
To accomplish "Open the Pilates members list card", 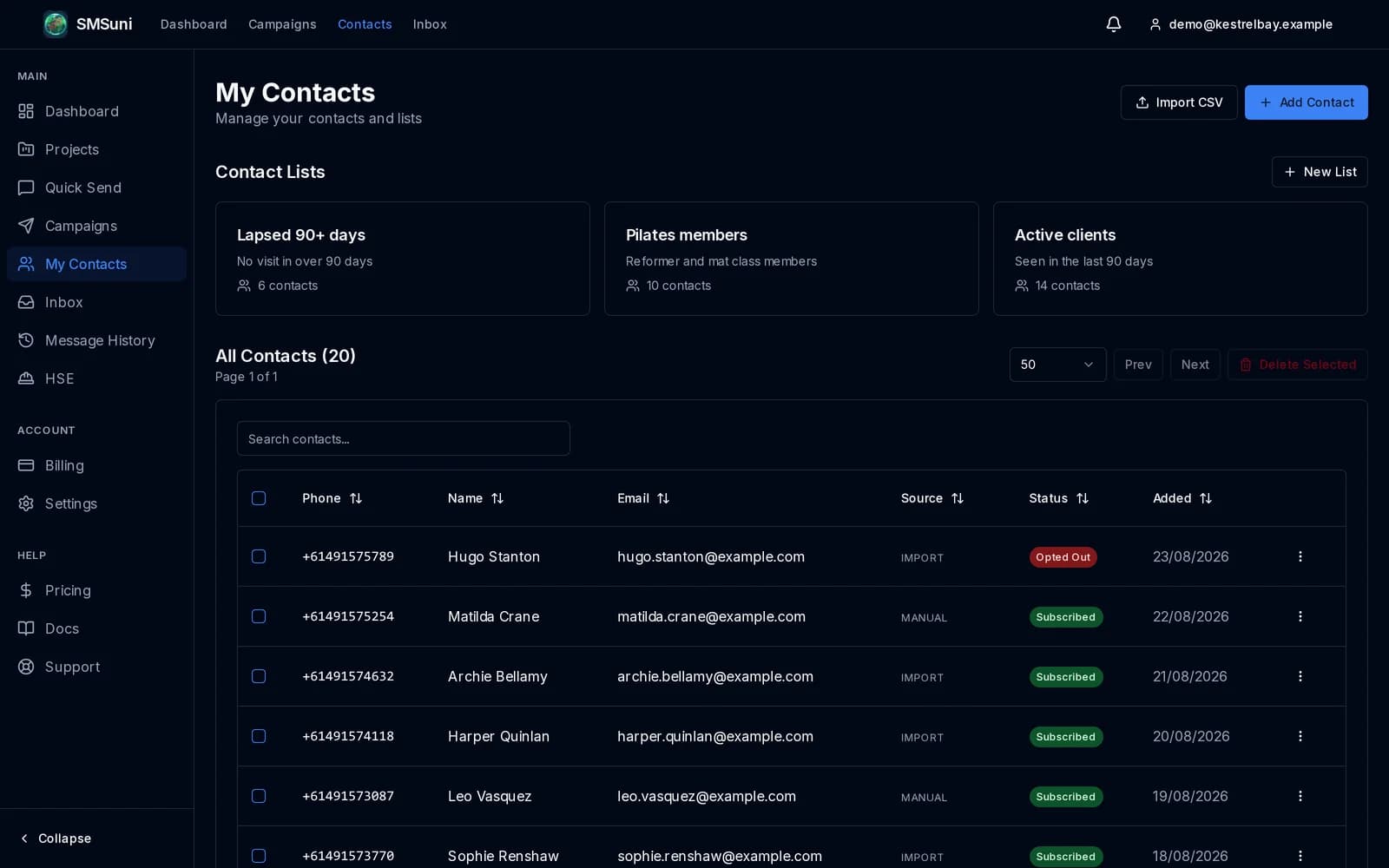I will pyautogui.click(x=792, y=259).
